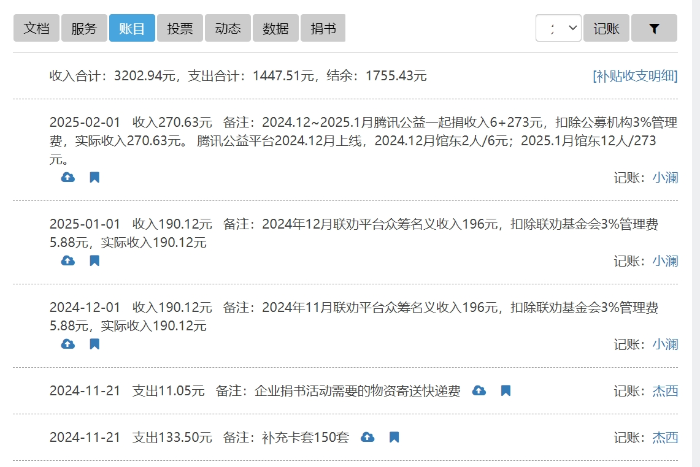Click bookmark icon on 支出133.50元 expense entry

[x=394, y=437]
